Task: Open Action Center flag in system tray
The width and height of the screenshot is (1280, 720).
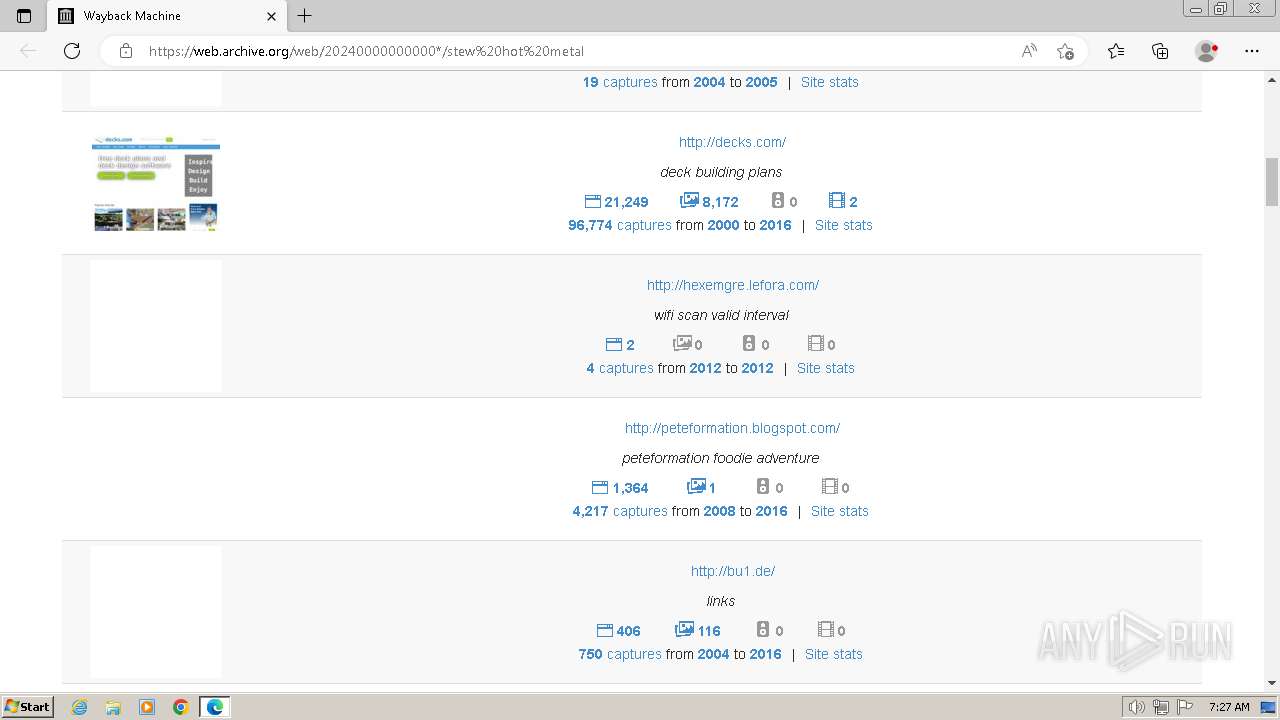Action: point(1184,707)
